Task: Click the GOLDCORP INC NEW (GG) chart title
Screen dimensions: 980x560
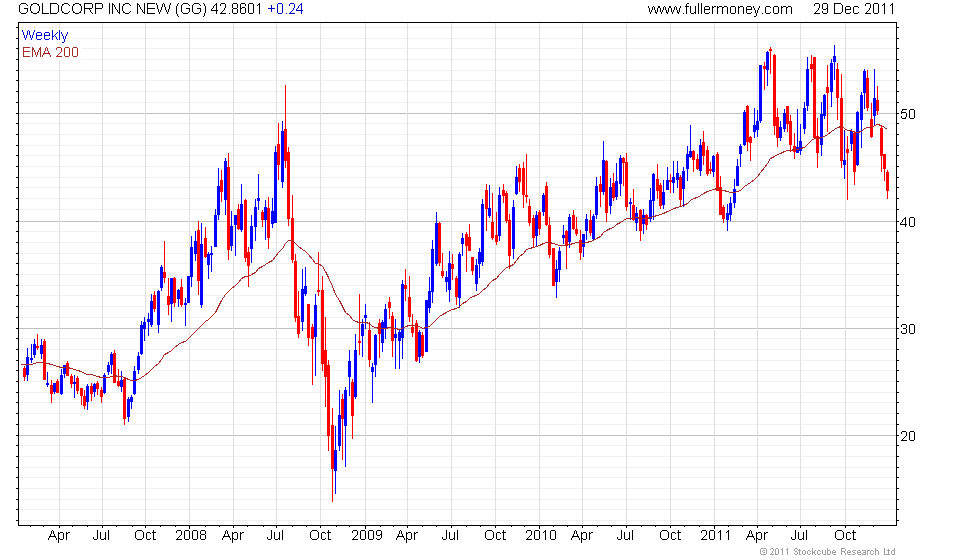Action: click(x=112, y=9)
